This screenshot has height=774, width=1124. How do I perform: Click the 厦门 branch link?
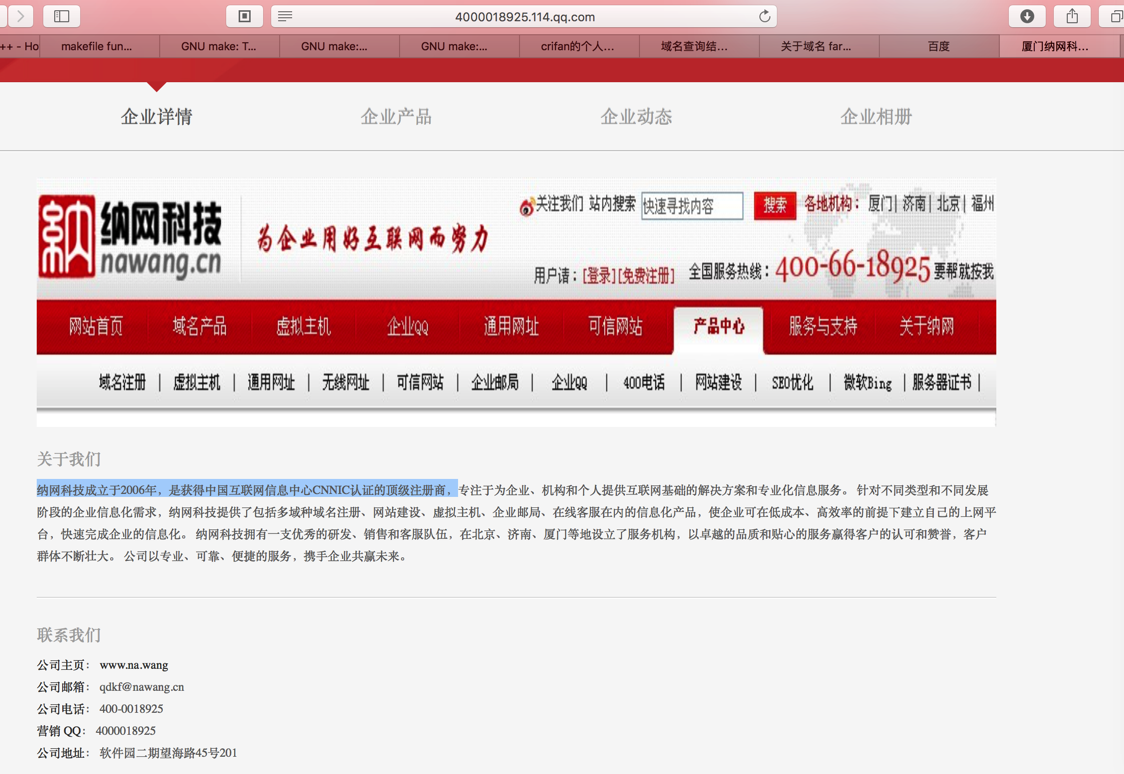click(880, 204)
